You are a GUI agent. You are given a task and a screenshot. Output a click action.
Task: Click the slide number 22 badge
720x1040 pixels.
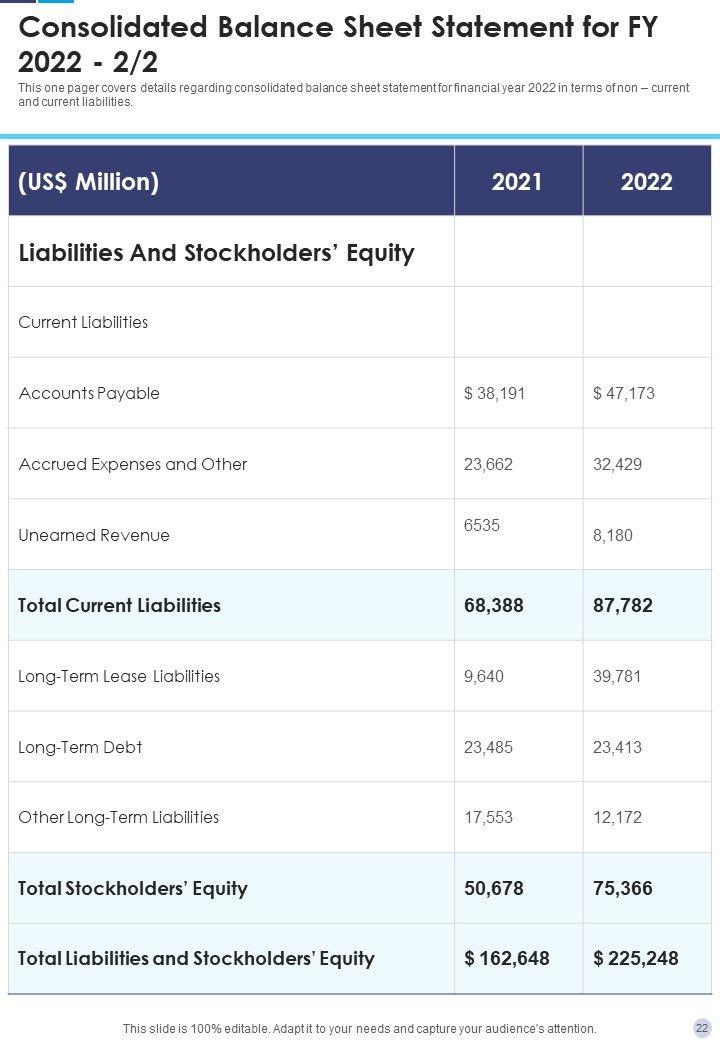coord(702,1028)
